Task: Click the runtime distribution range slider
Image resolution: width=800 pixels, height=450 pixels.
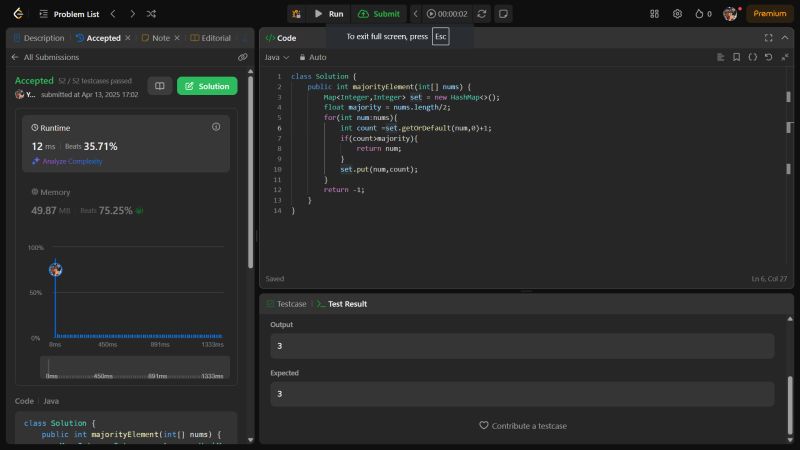Action: [135, 367]
